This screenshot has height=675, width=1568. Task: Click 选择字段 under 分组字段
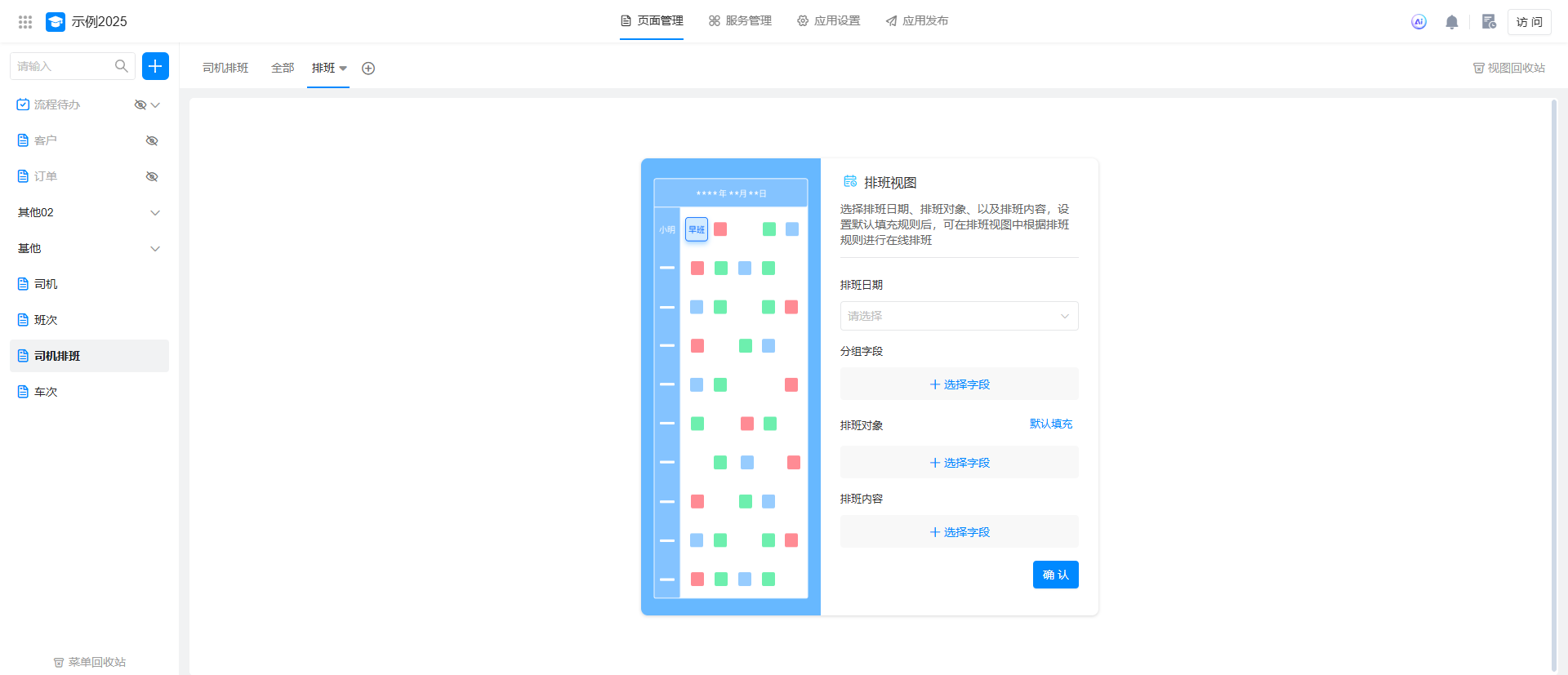click(959, 384)
